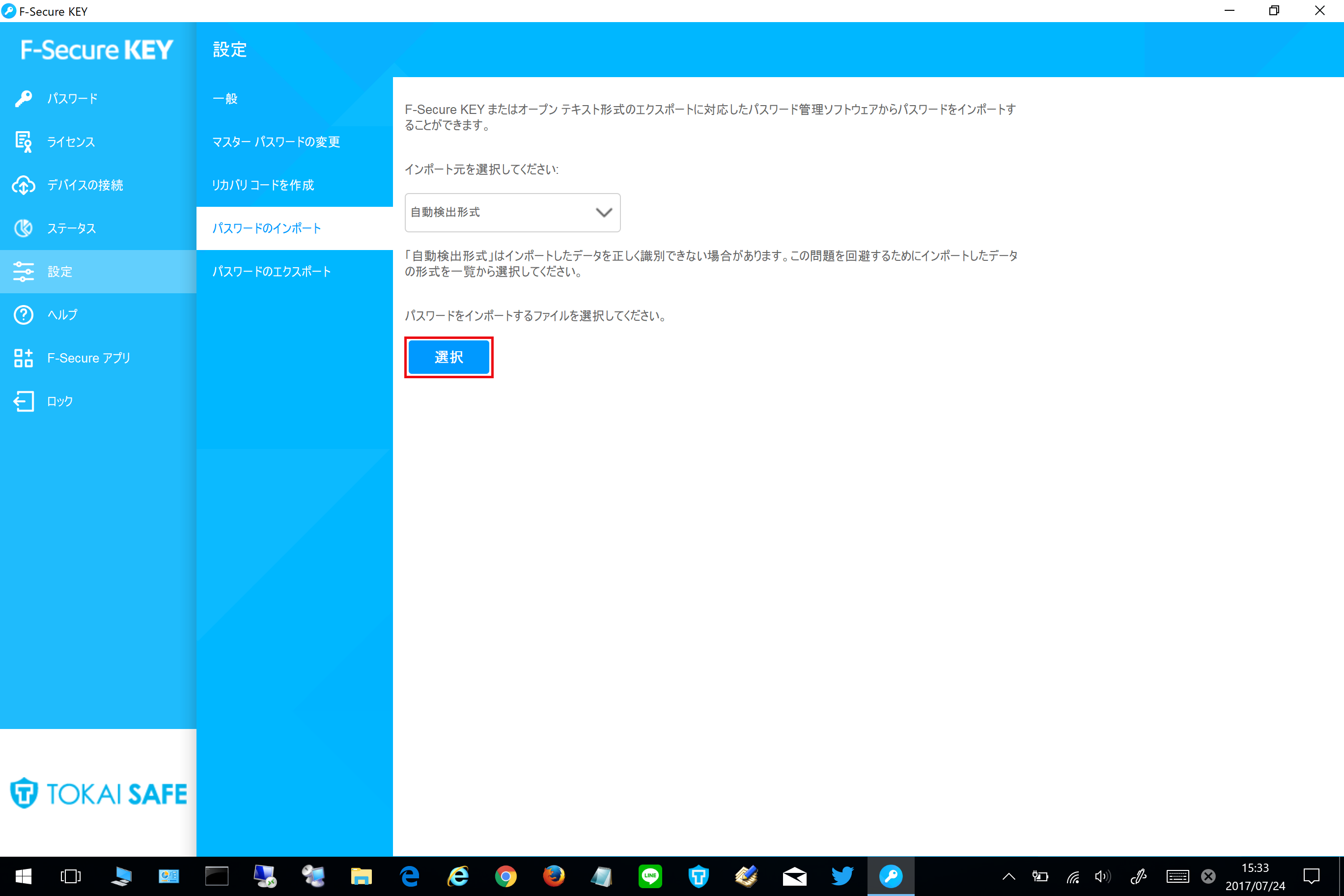The height and width of the screenshot is (896, 1344).
Task: Click the F-Secure KEY header logo
Action: [97, 50]
